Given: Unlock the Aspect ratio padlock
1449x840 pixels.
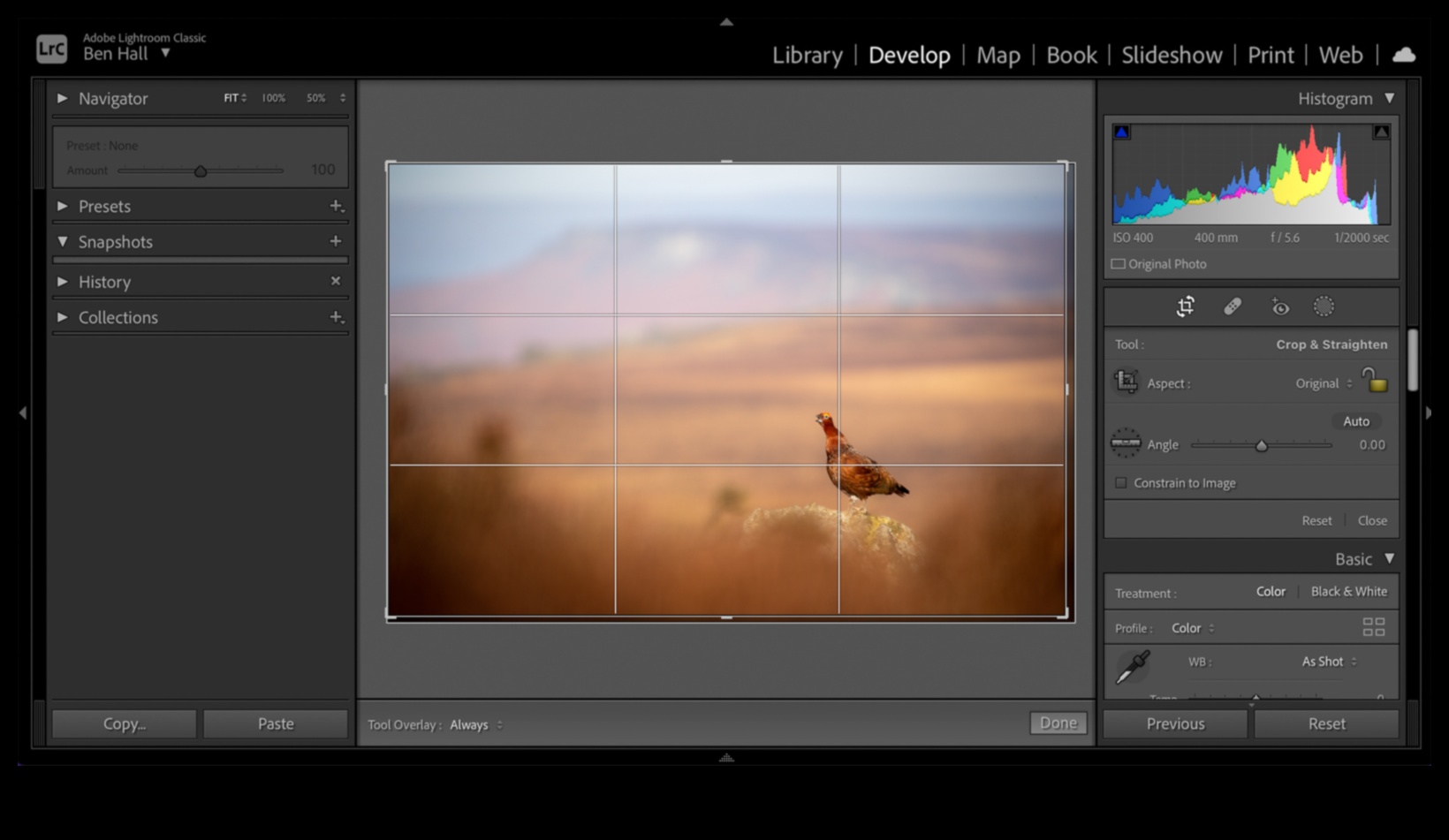Looking at the screenshot, I should pos(1376,382).
